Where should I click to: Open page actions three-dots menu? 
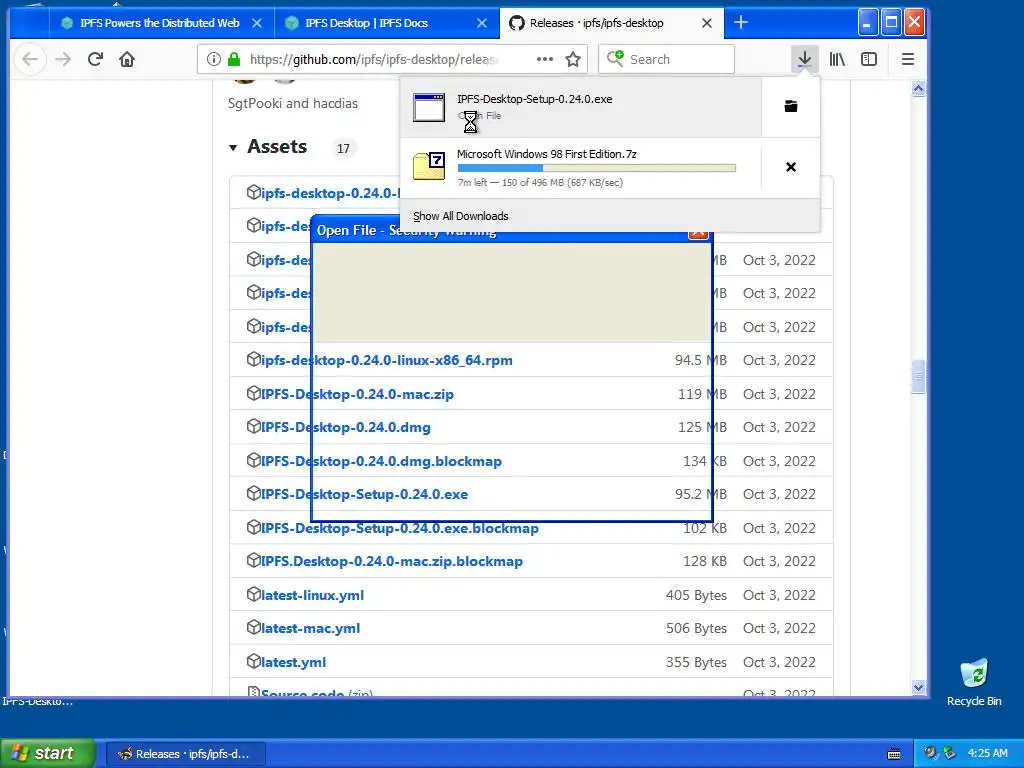pos(545,59)
